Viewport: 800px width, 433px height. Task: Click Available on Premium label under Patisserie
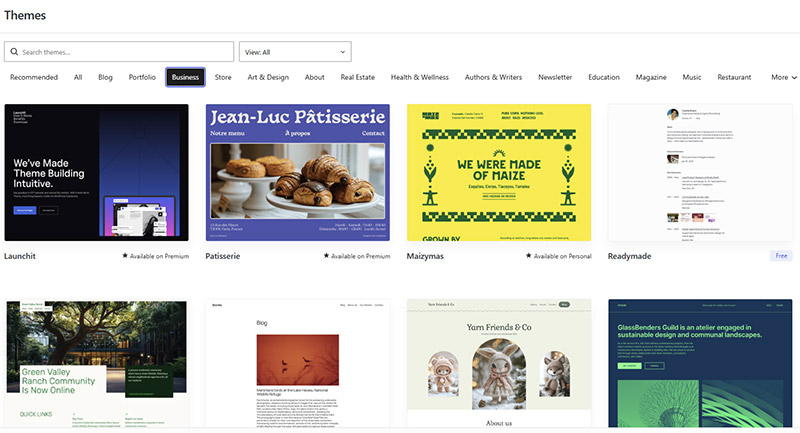pyautogui.click(x=361, y=256)
